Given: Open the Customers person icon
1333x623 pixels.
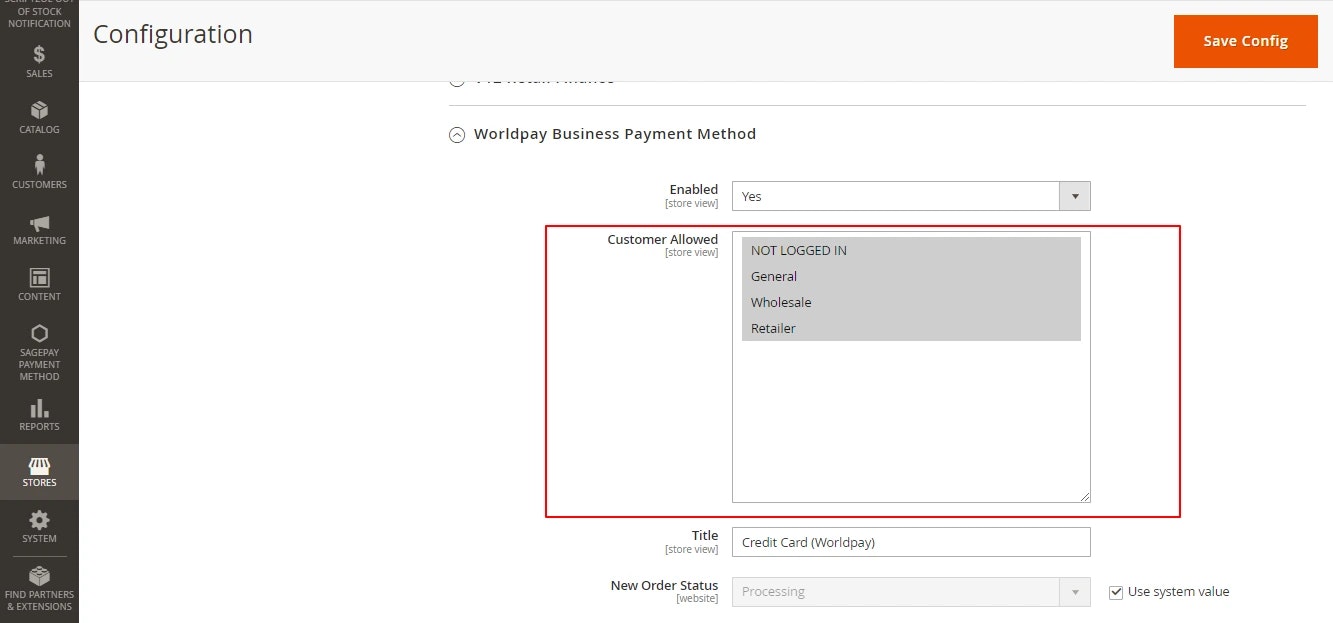Looking at the screenshot, I should tap(39, 165).
